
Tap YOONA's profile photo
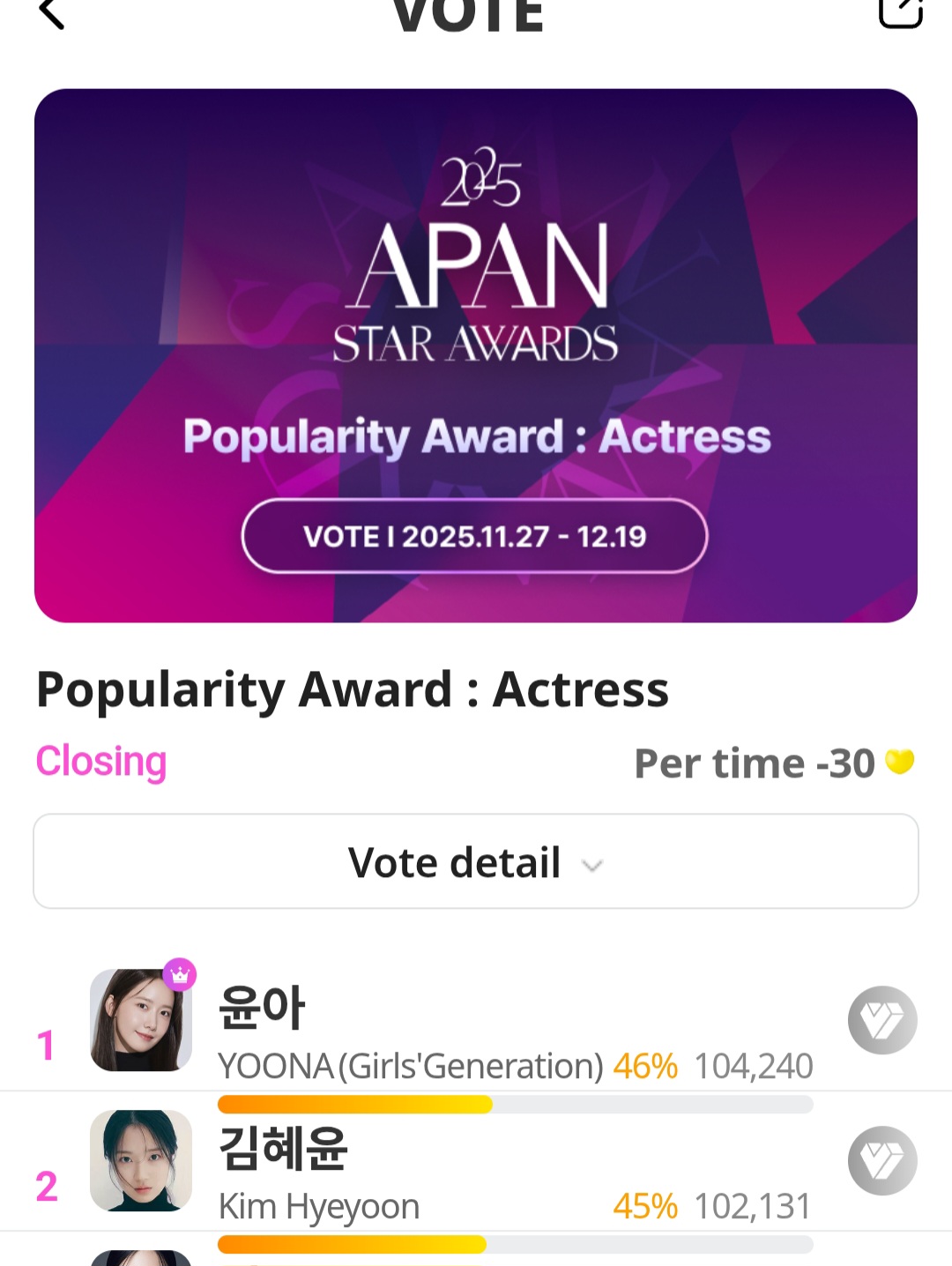pos(141,1020)
